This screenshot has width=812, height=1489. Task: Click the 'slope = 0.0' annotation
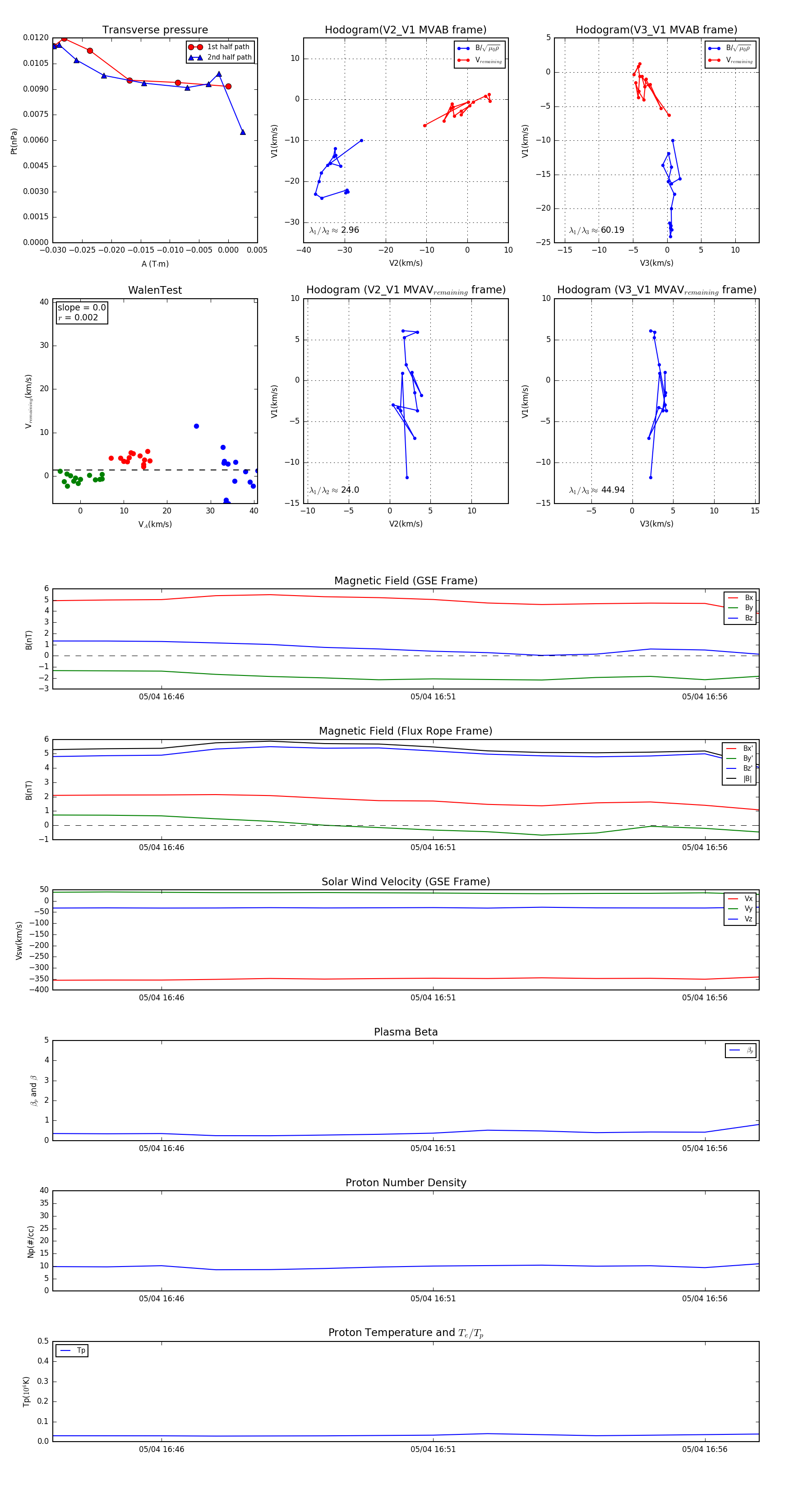click(82, 308)
